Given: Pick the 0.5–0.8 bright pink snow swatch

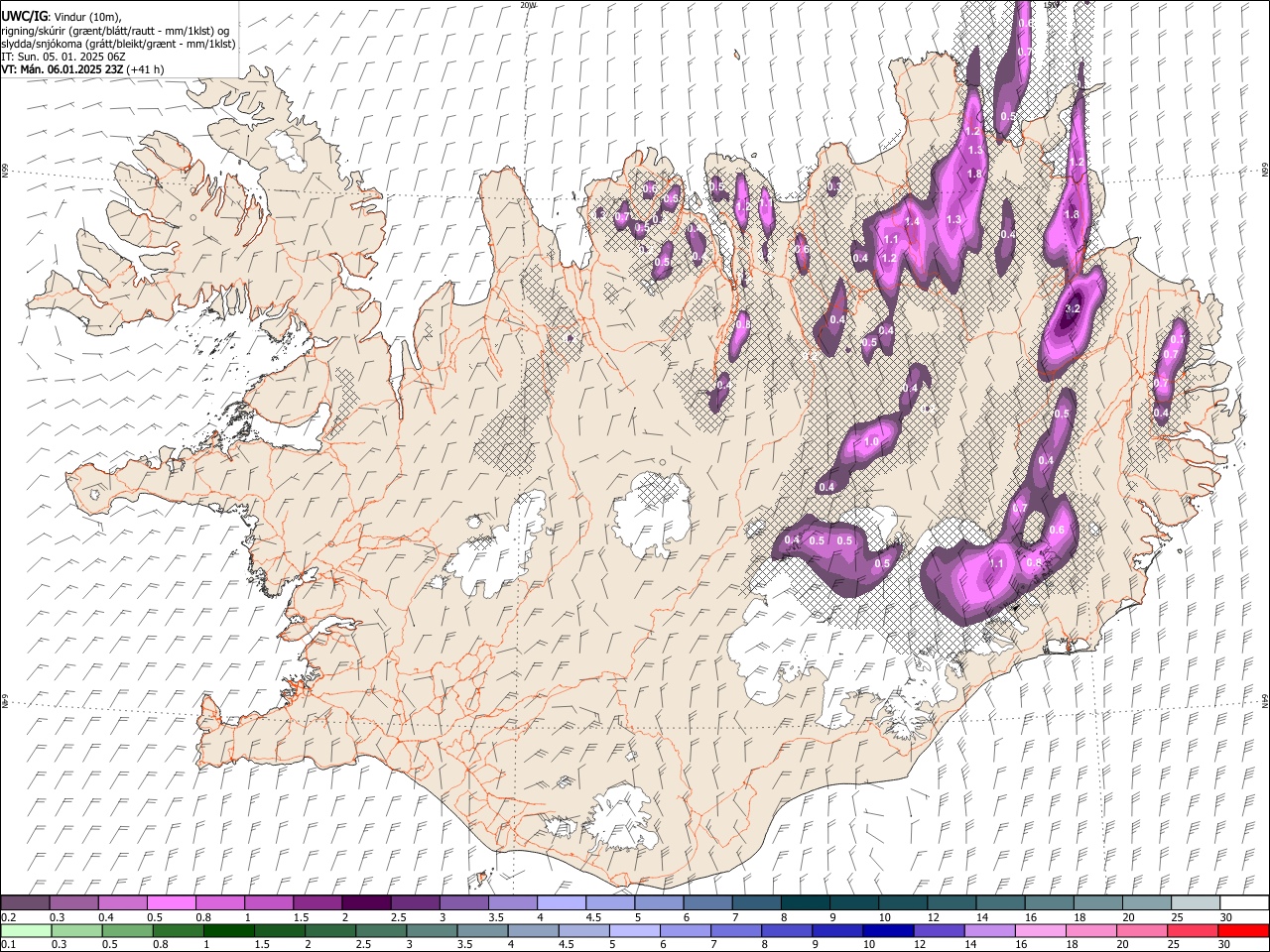Looking at the screenshot, I should coord(171,902).
